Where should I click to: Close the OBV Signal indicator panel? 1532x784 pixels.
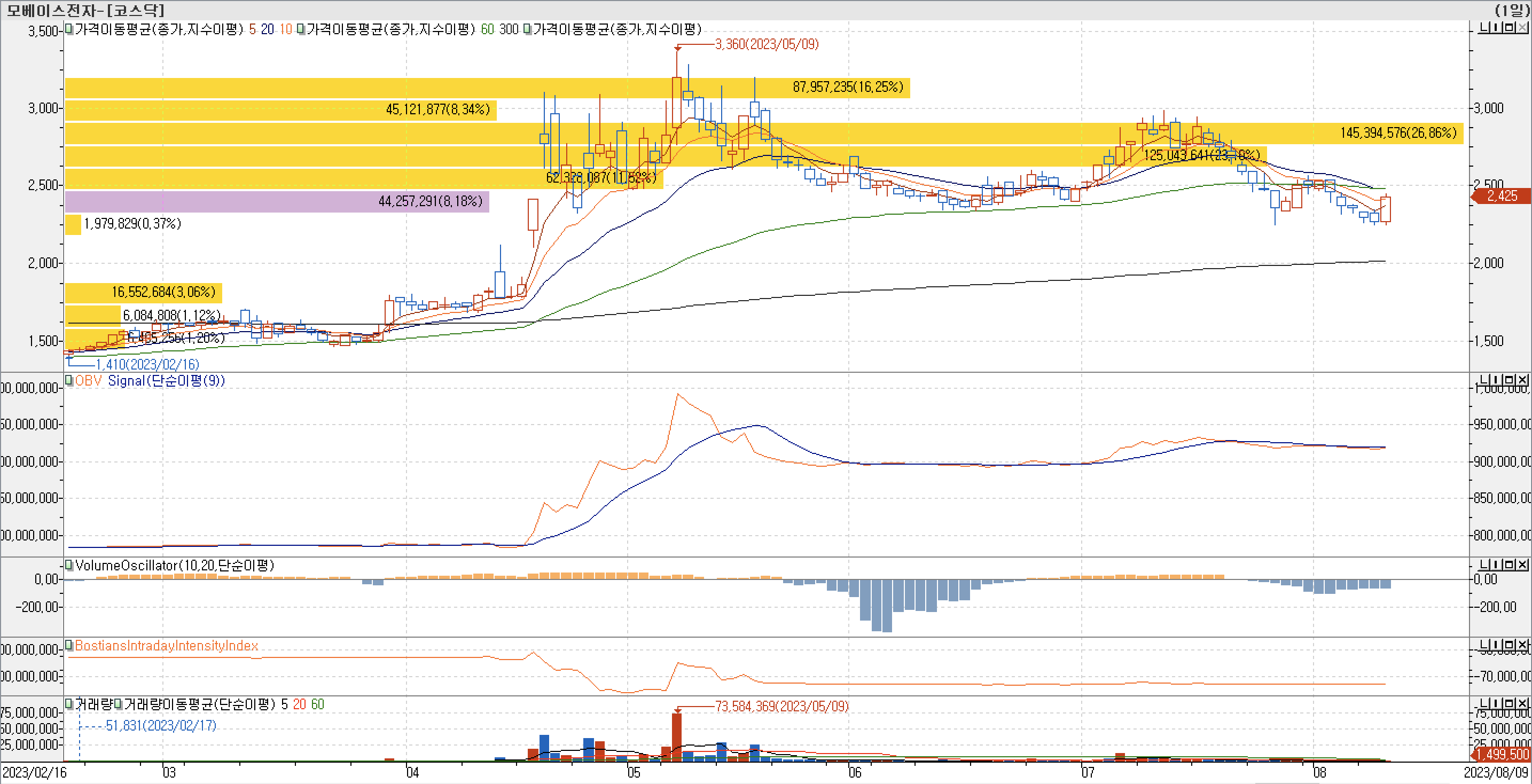[1523, 380]
